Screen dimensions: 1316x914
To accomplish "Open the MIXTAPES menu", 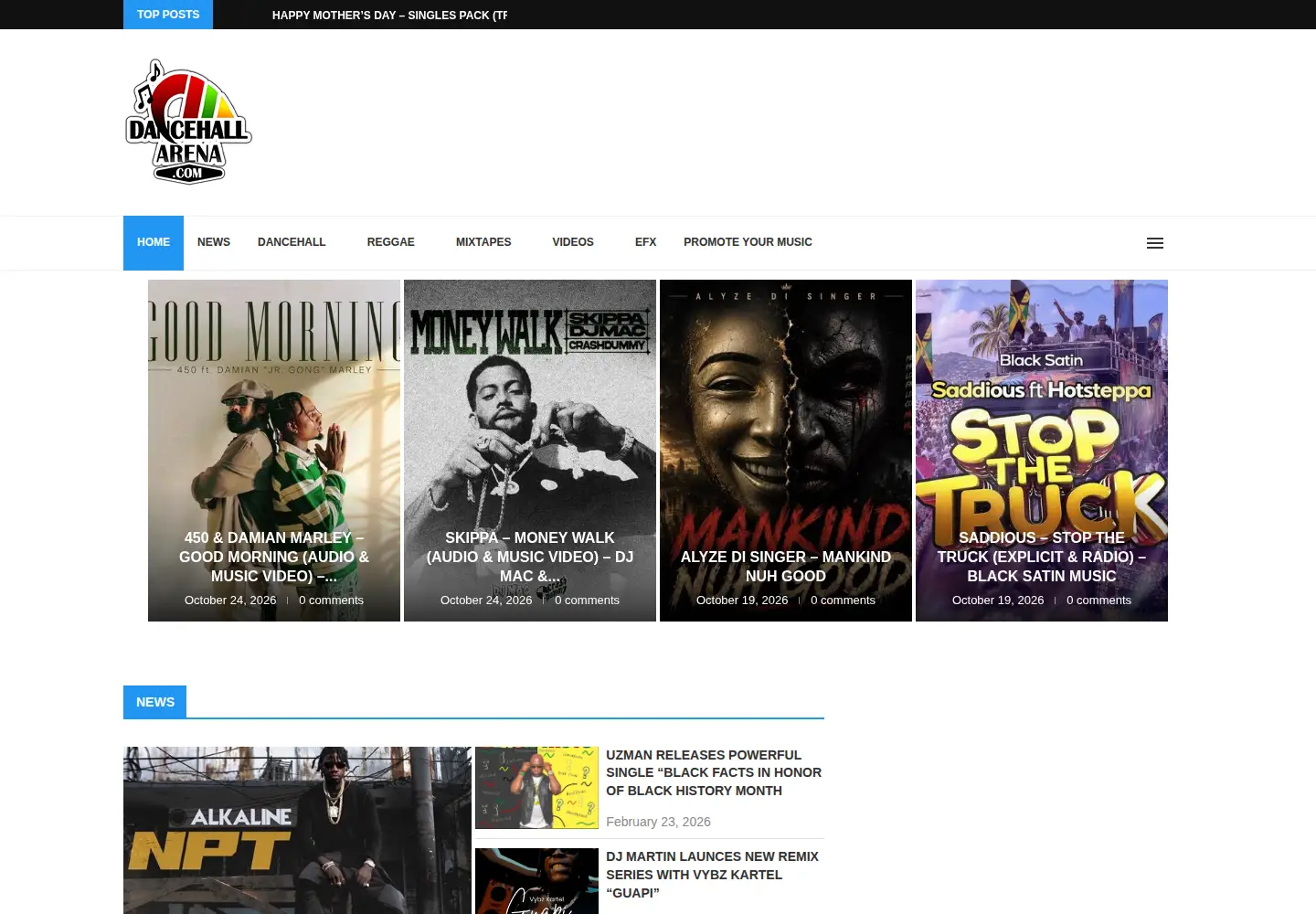I will [483, 242].
